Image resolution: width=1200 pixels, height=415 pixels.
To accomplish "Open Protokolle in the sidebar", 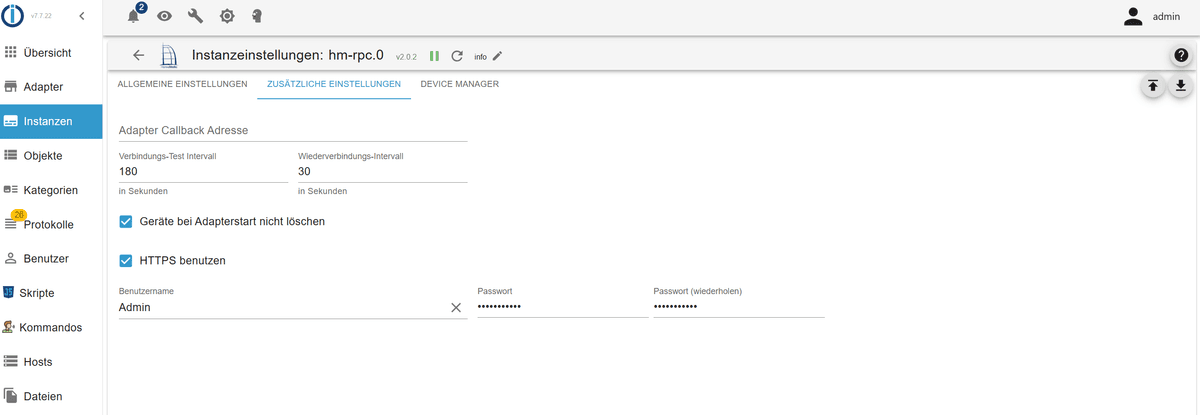I will [51, 224].
